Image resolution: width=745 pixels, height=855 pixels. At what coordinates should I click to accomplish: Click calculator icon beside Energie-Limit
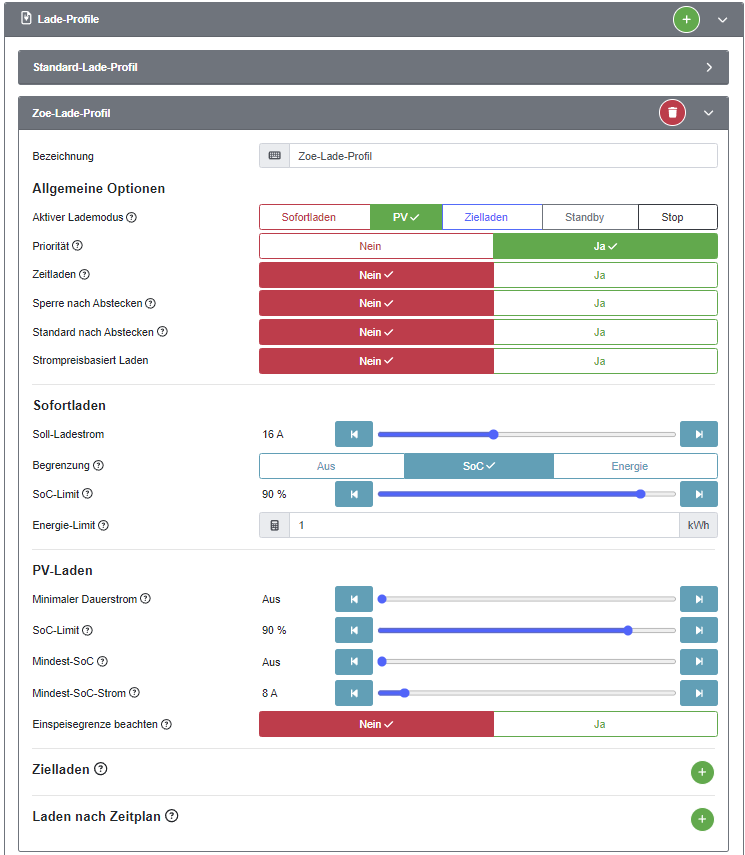(x=274, y=525)
